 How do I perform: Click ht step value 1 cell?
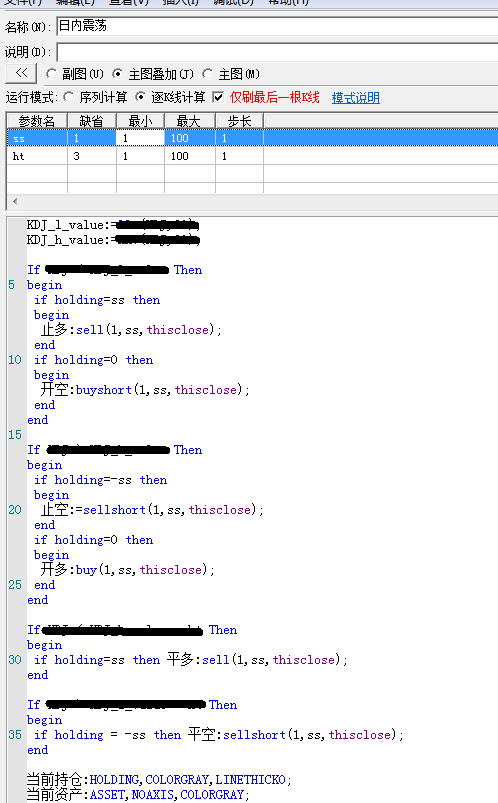coord(239,156)
